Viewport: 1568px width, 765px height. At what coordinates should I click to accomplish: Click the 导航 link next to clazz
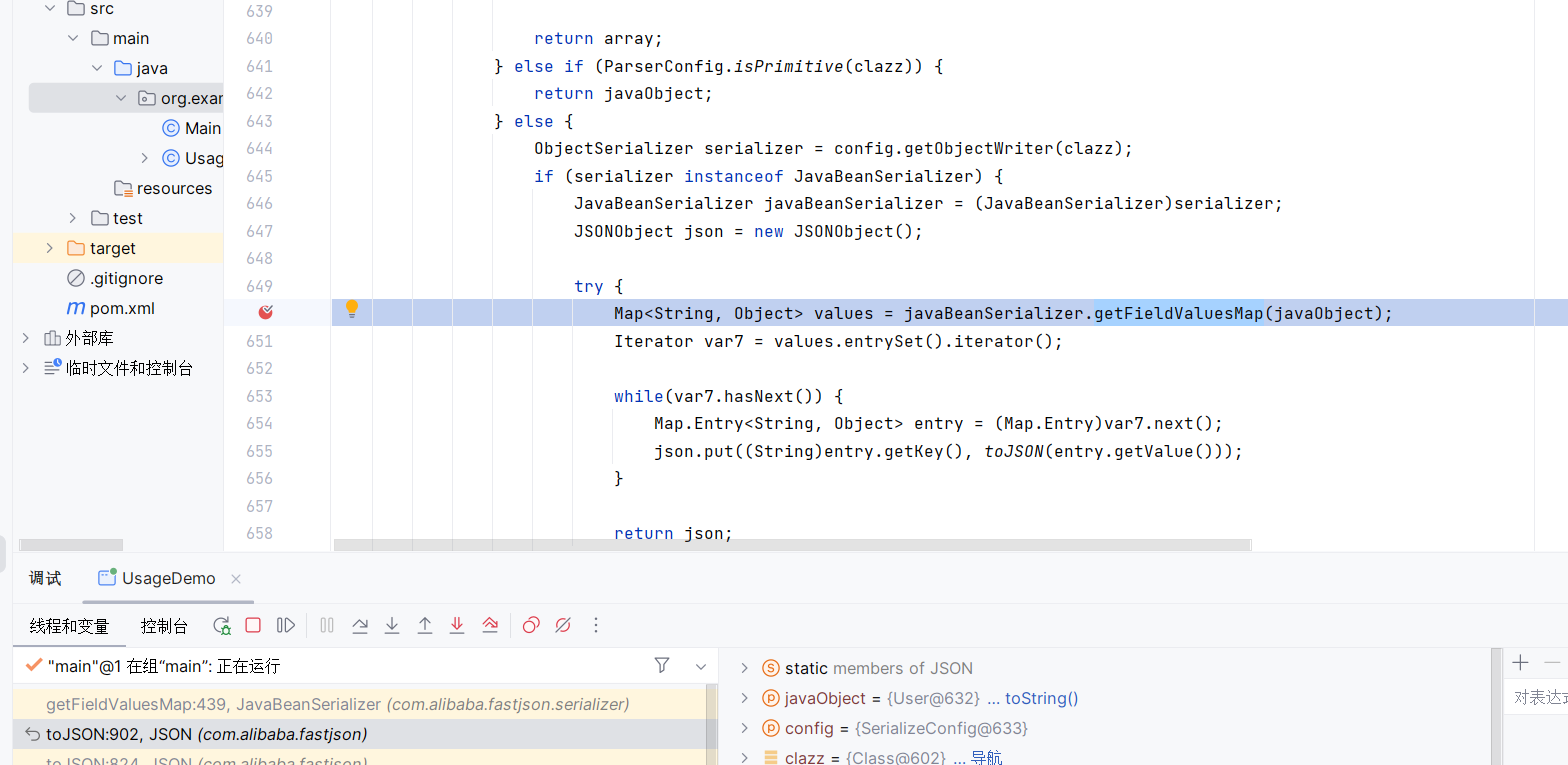coord(986,757)
